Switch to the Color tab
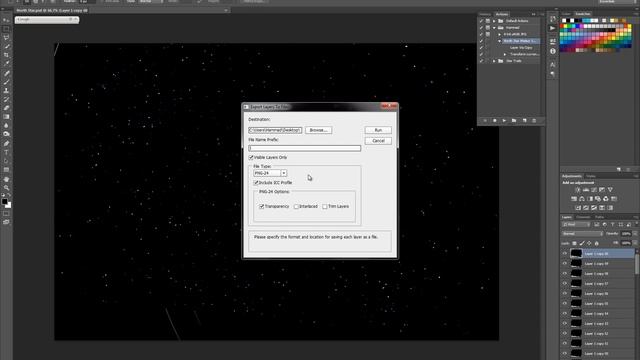Viewport: 640px width, 360px height. (x=566, y=14)
